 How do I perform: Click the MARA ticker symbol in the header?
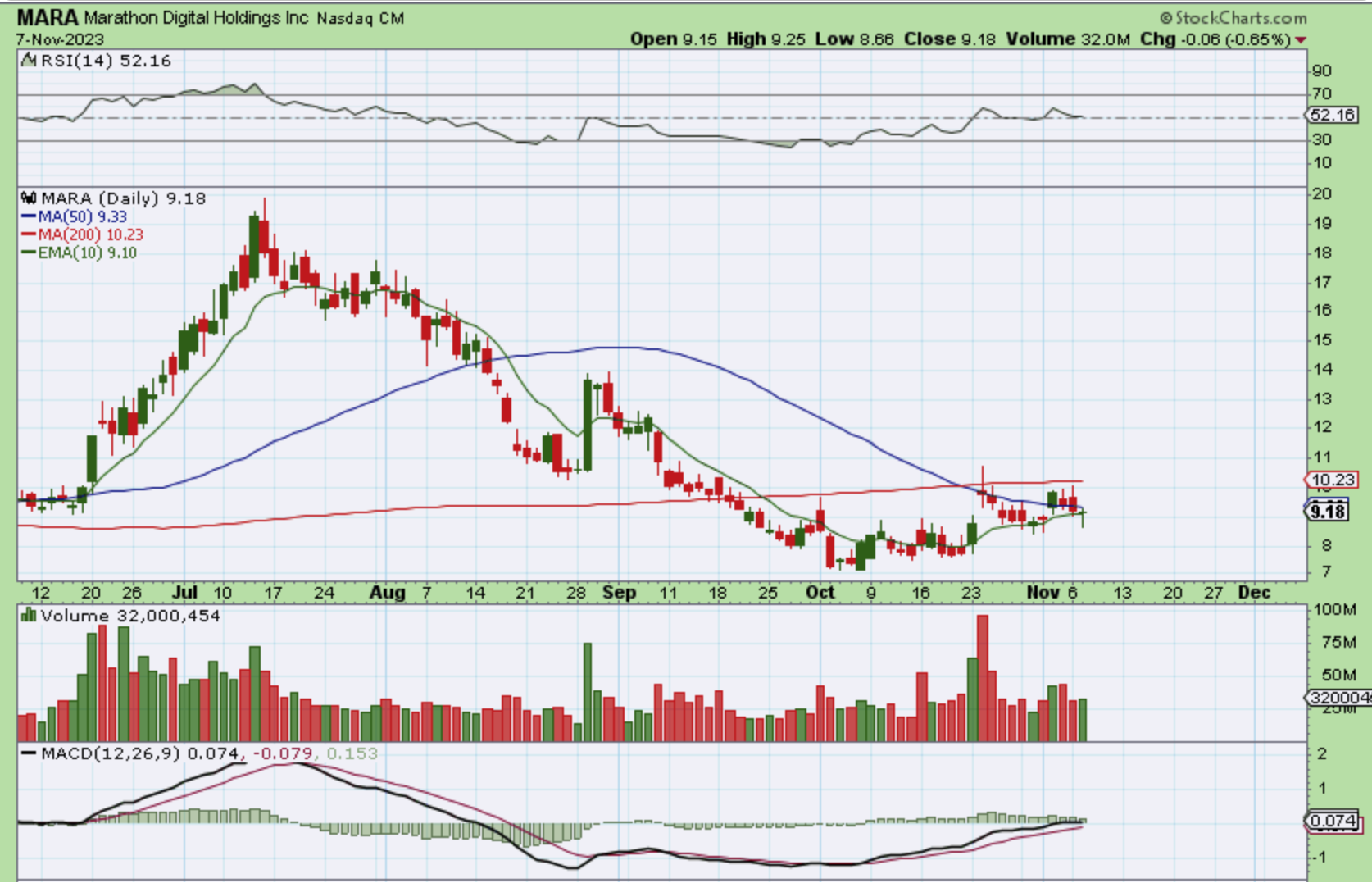tap(48, 17)
